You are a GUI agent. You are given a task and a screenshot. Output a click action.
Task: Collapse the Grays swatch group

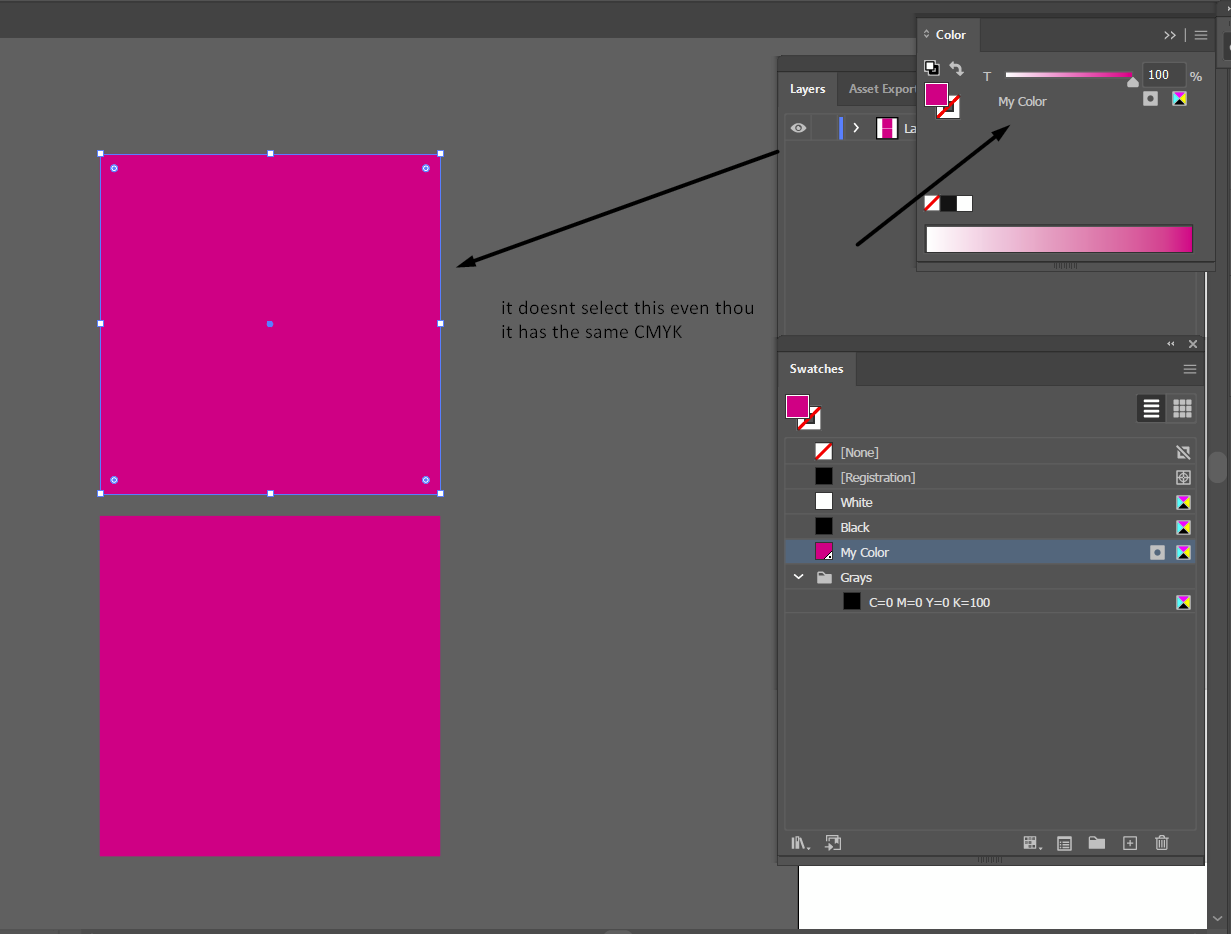pyautogui.click(x=798, y=577)
